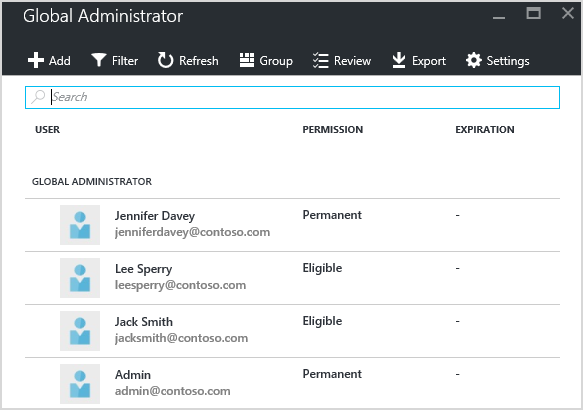The width and height of the screenshot is (583, 410).
Task: Select Lee Sperry's avatar thumbnail
Action: coord(80,278)
